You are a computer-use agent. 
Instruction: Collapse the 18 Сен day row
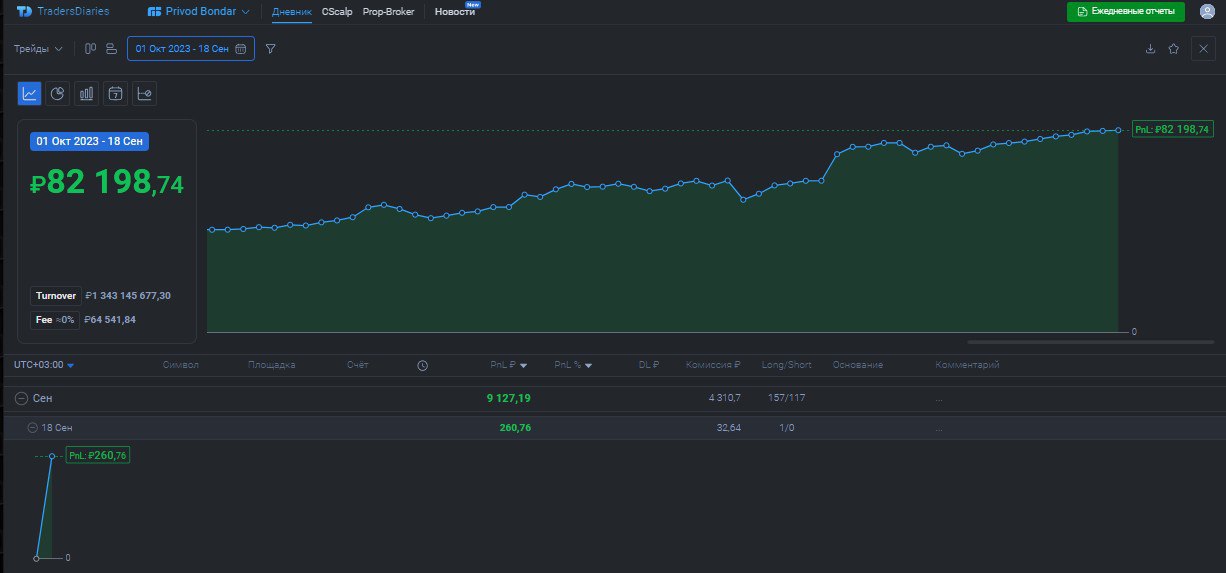pyautogui.click(x=33, y=428)
